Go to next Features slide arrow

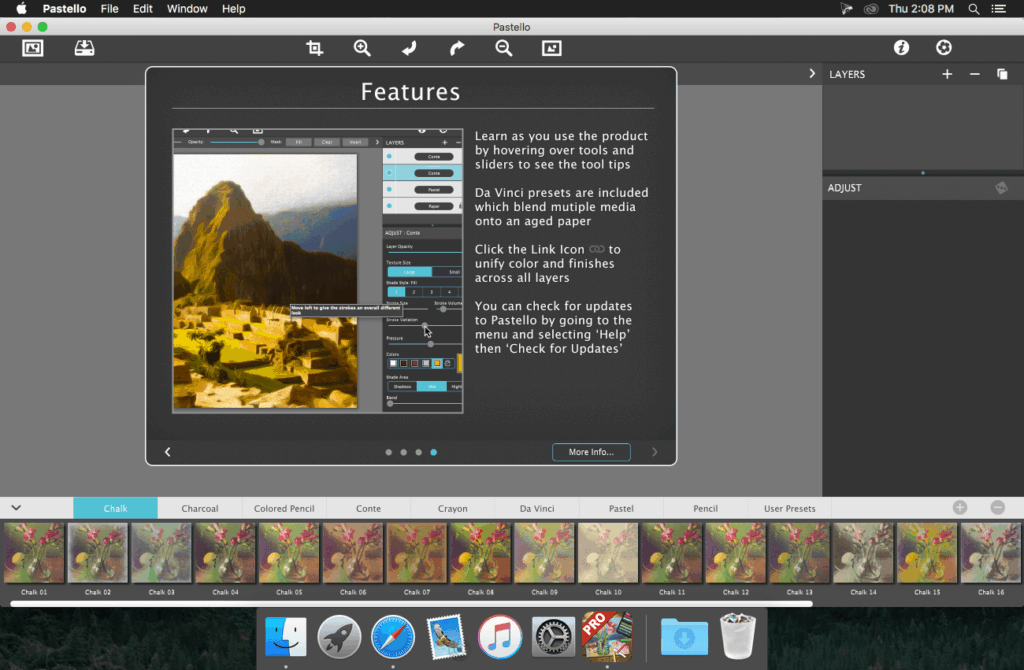pyautogui.click(x=654, y=452)
